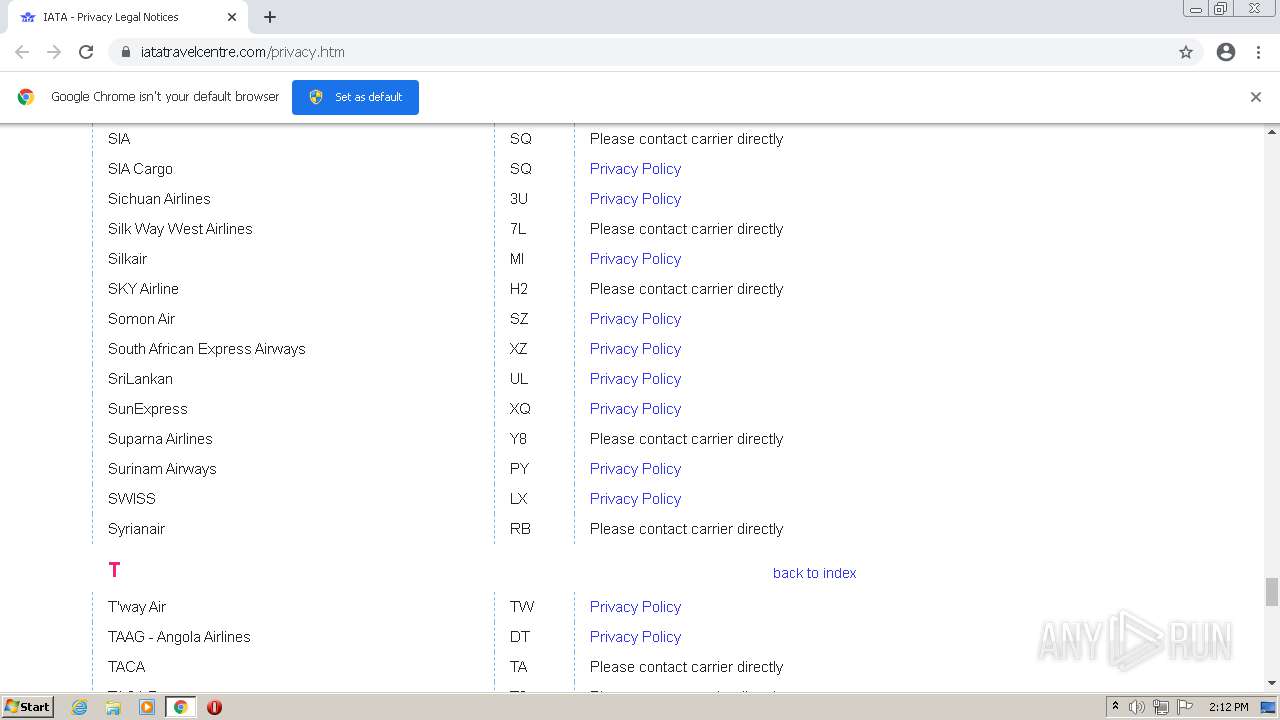Click the Action Center flag tray icon

click(1185, 707)
